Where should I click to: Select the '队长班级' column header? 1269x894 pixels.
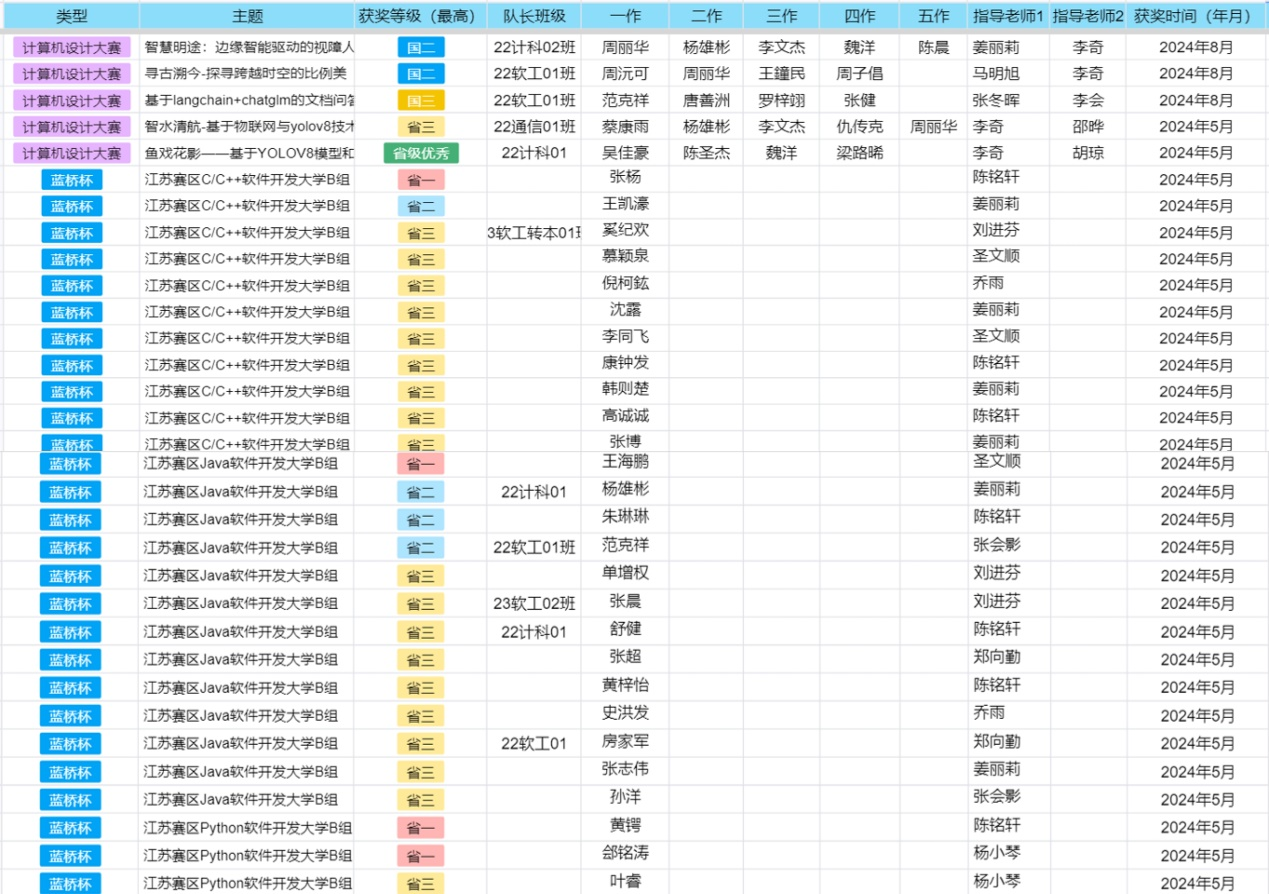534,16
